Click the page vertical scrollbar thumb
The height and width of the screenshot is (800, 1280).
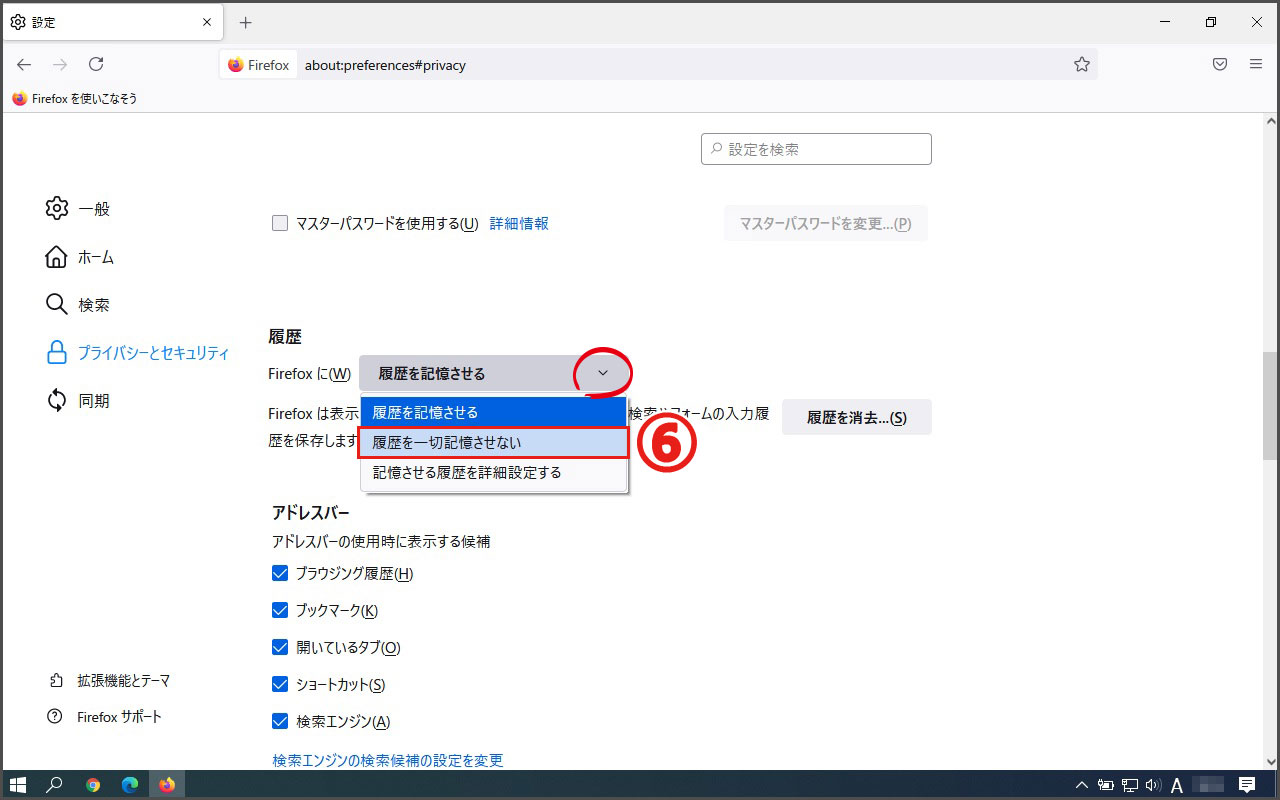point(1271,405)
